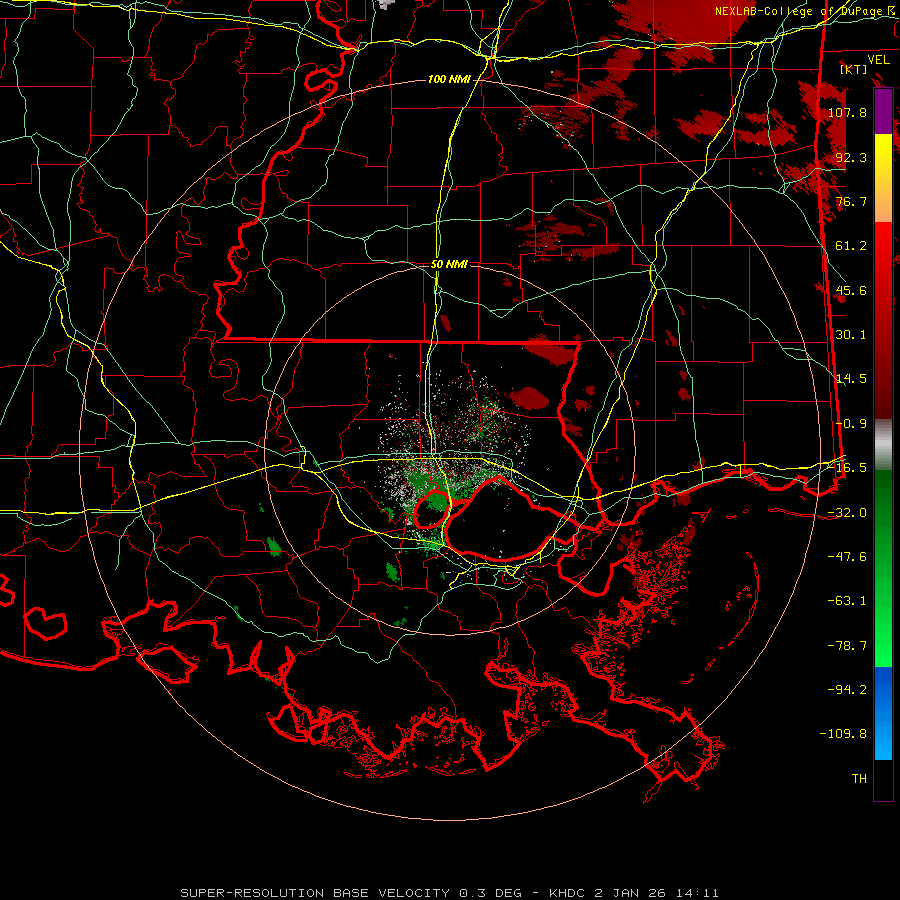Pick the purple segment of the color bar

pyautogui.click(x=883, y=111)
